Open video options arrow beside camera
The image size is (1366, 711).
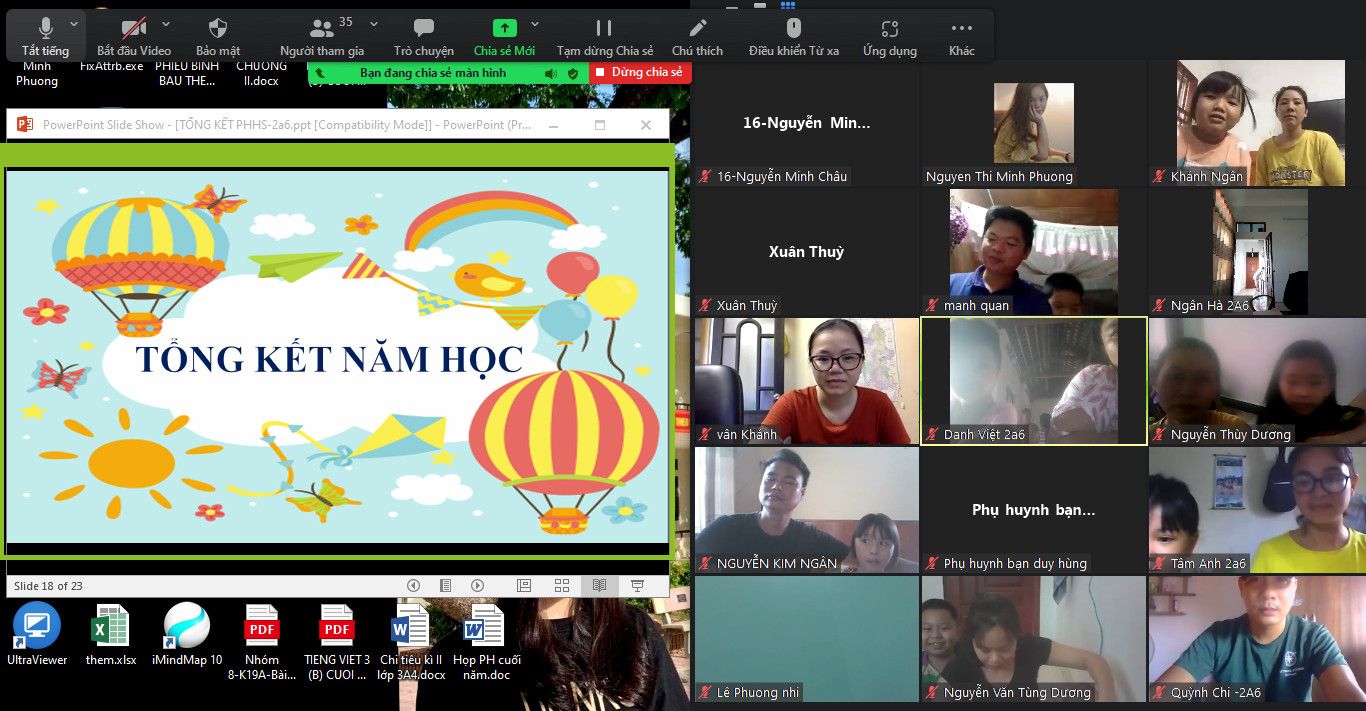coord(166,24)
